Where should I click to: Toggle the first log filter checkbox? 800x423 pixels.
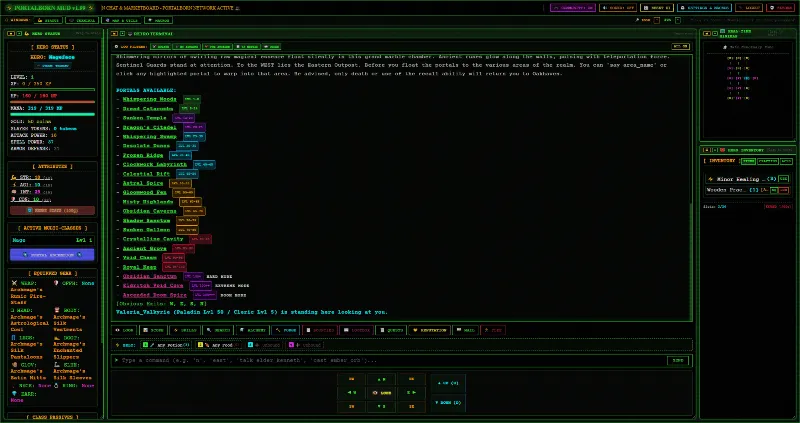pyautogui.click(x=160, y=46)
